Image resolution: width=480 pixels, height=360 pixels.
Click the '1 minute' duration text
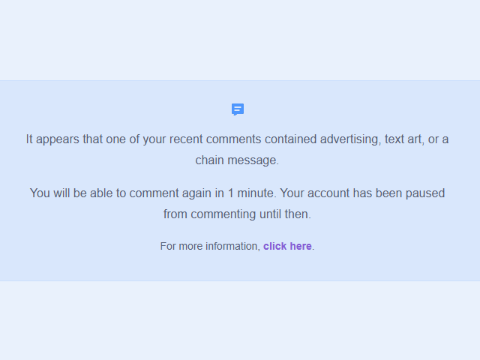point(252,193)
